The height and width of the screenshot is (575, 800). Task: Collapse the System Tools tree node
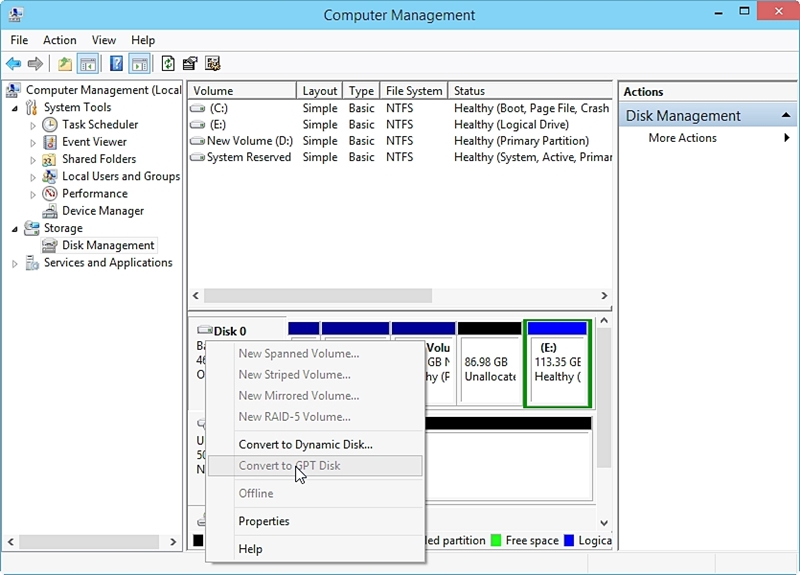pyautogui.click(x=15, y=108)
